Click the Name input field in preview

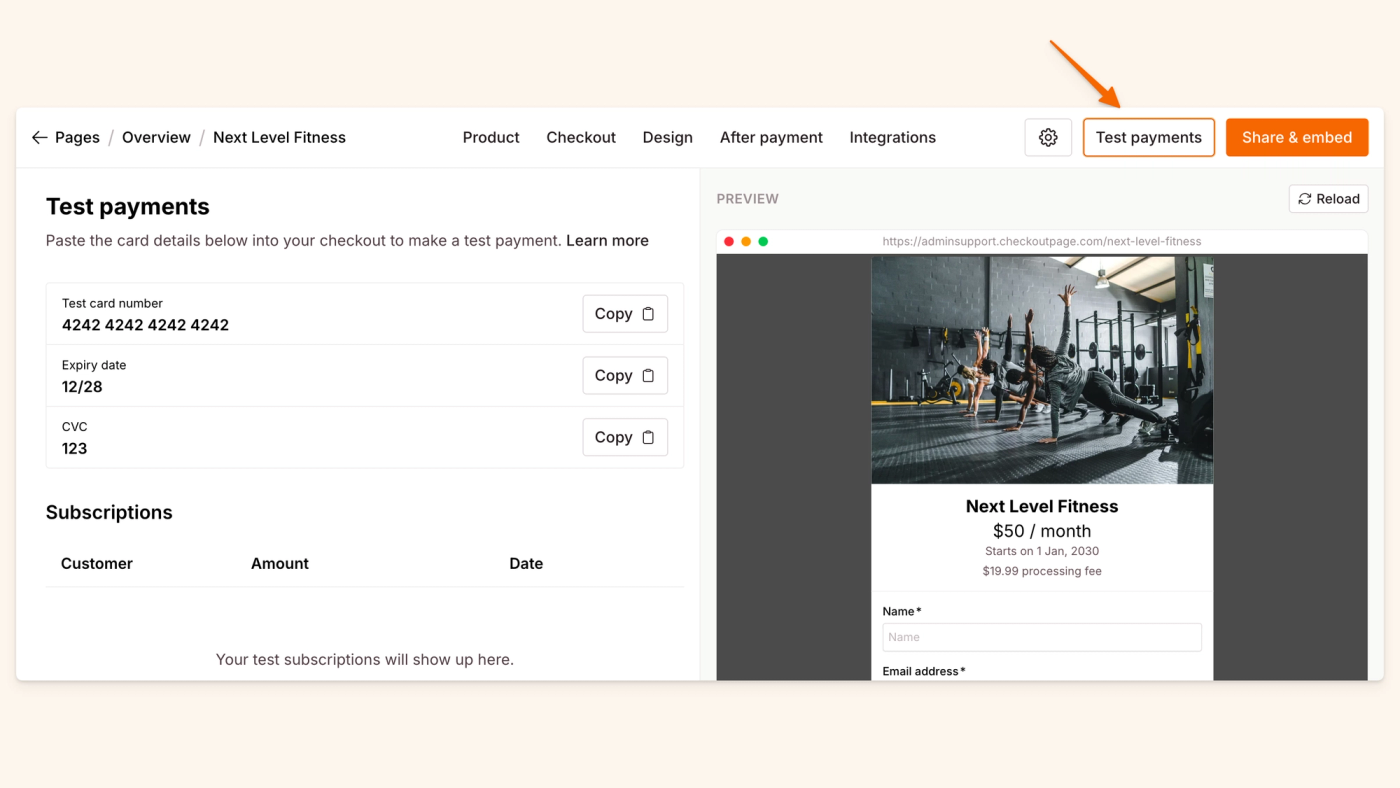click(1042, 637)
